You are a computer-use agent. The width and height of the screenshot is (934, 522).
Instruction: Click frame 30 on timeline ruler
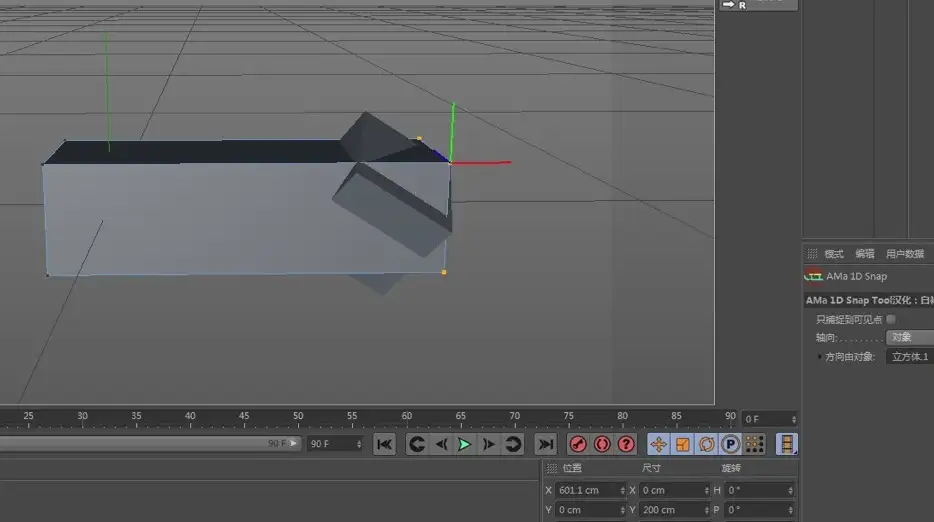point(82,416)
